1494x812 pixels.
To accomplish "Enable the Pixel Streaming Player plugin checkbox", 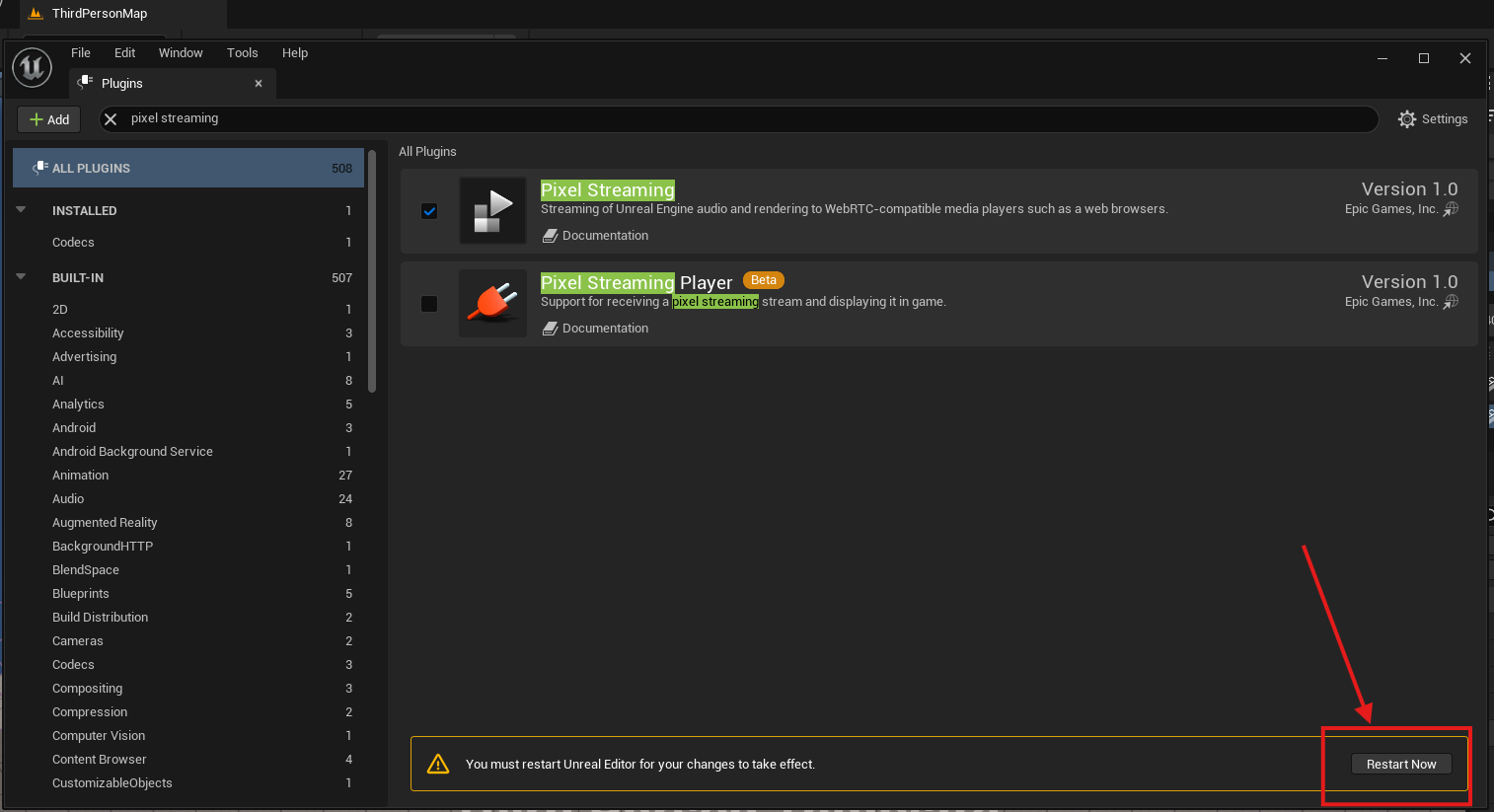I will point(429,304).
